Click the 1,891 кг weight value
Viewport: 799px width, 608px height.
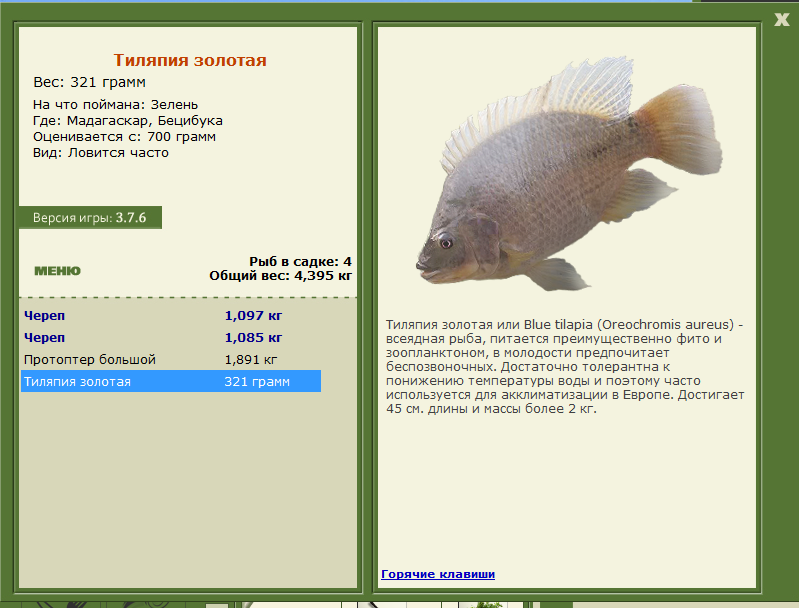pos(251,360)
